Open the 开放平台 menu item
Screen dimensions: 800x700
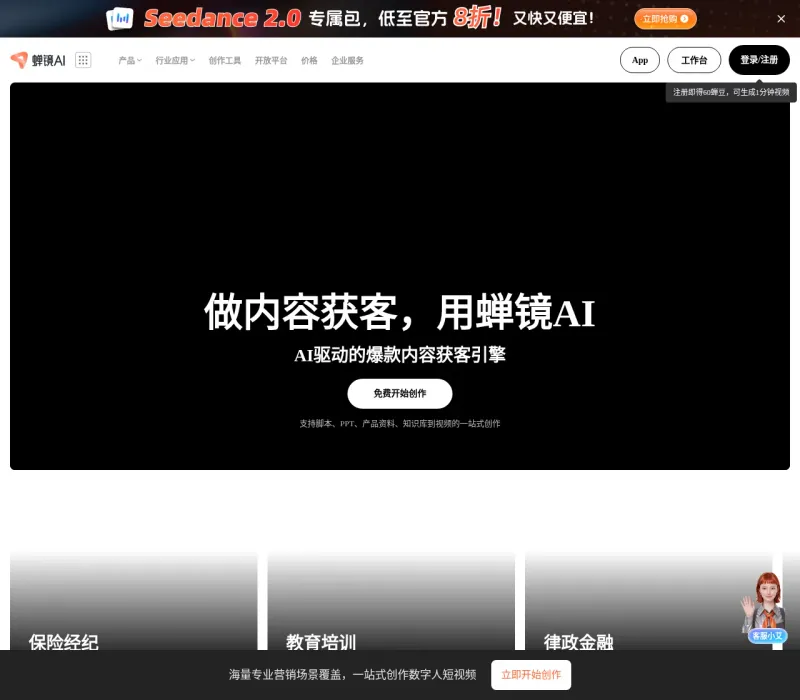(271, 60)
